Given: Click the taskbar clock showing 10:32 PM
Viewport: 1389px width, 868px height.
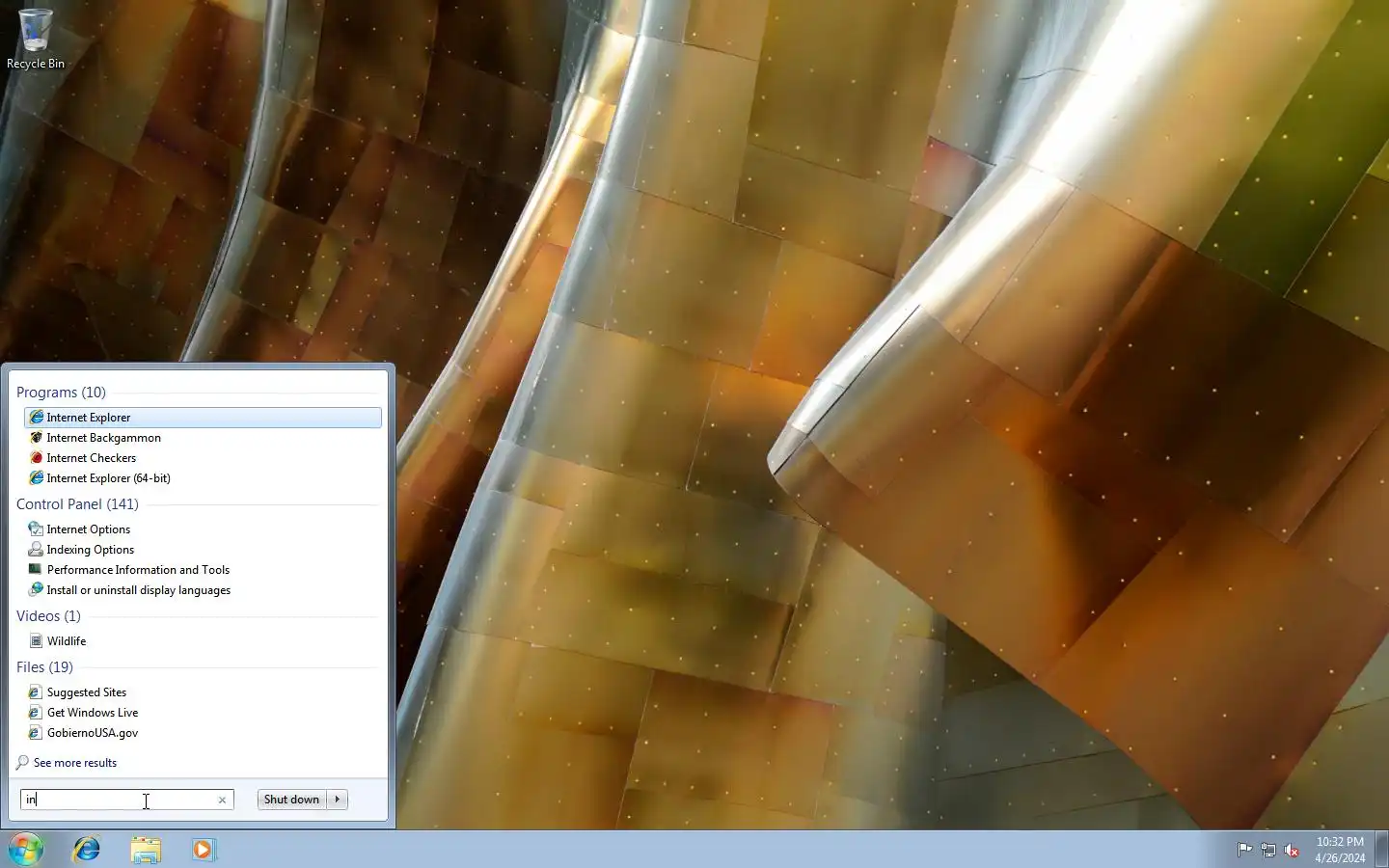Looking at the screenshot, I should (1340, 850).
